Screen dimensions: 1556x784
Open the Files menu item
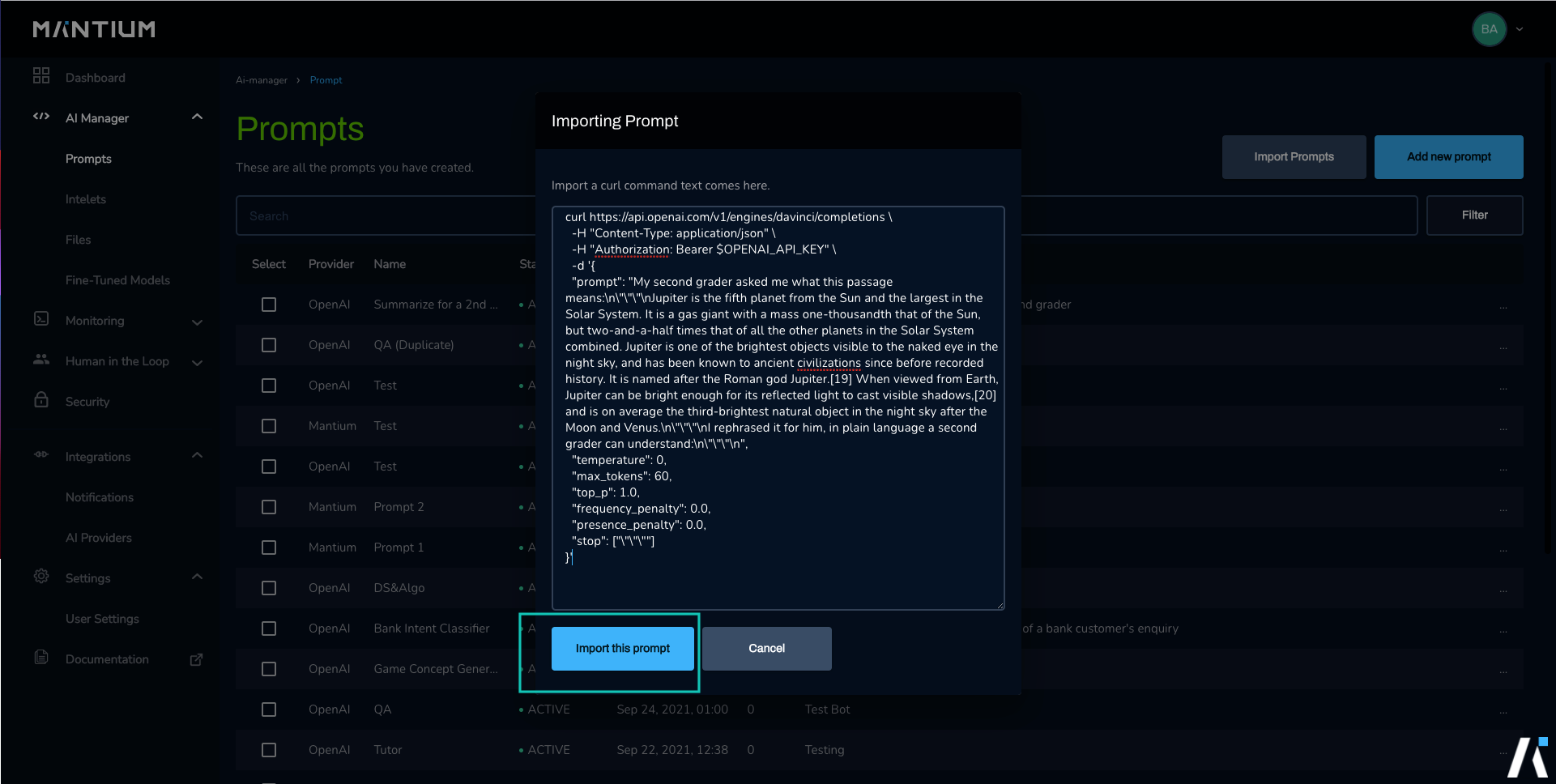pos(78,240)
